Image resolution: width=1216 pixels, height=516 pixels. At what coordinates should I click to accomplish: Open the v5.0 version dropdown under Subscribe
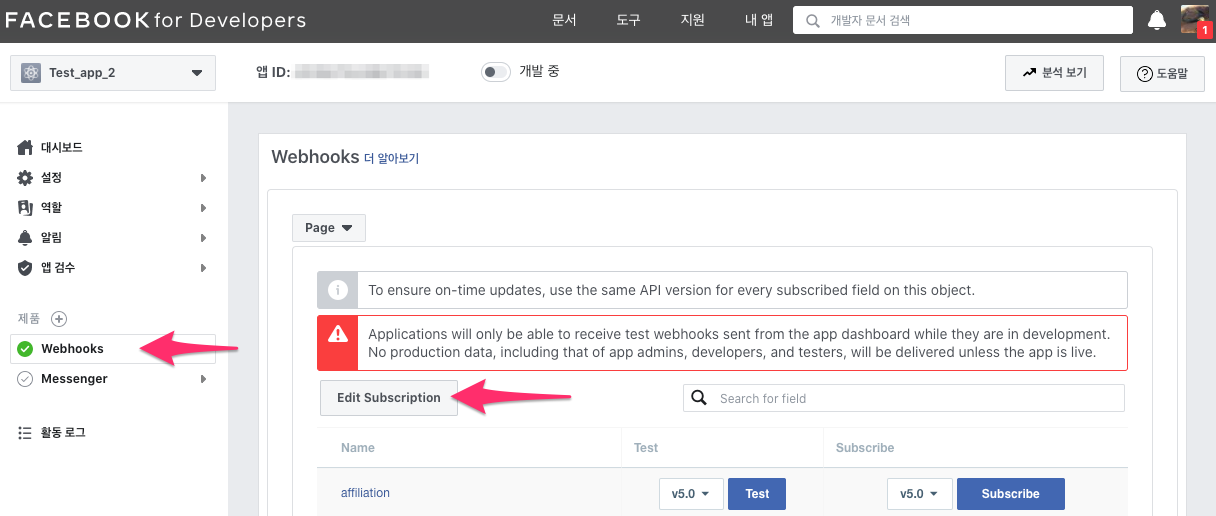919,494
